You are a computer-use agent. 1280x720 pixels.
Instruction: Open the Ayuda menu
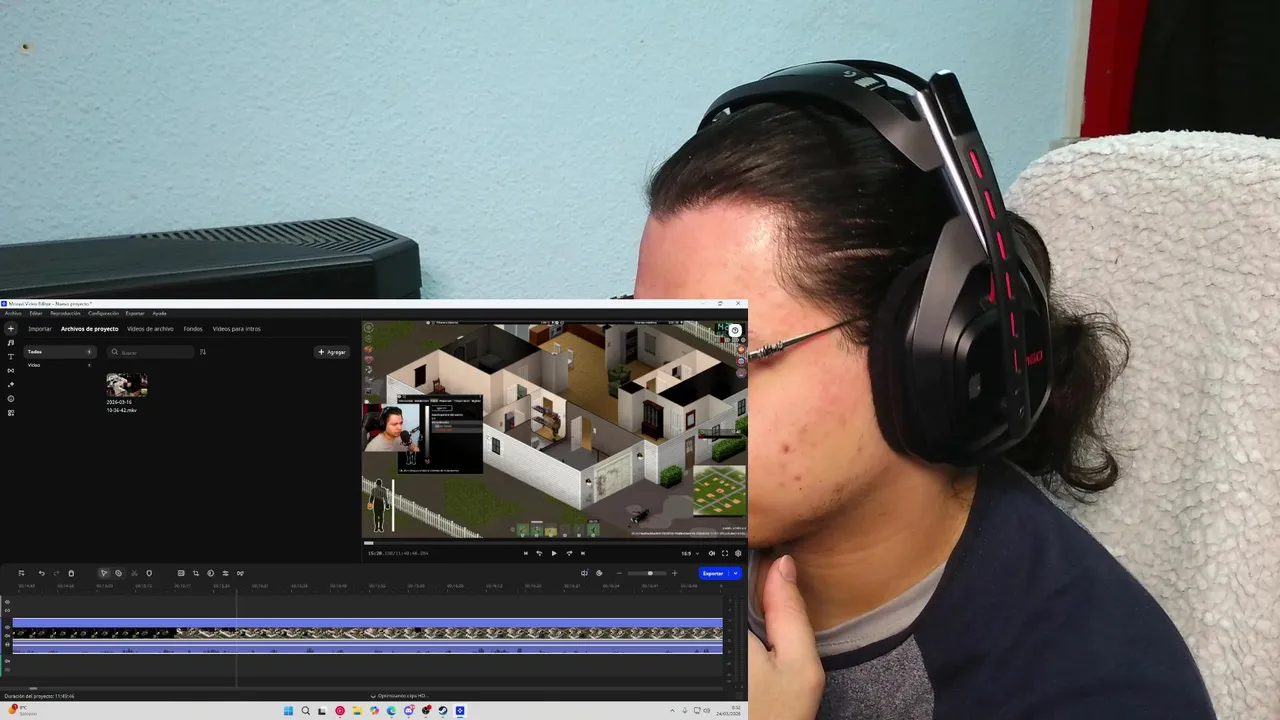point(159,313)
